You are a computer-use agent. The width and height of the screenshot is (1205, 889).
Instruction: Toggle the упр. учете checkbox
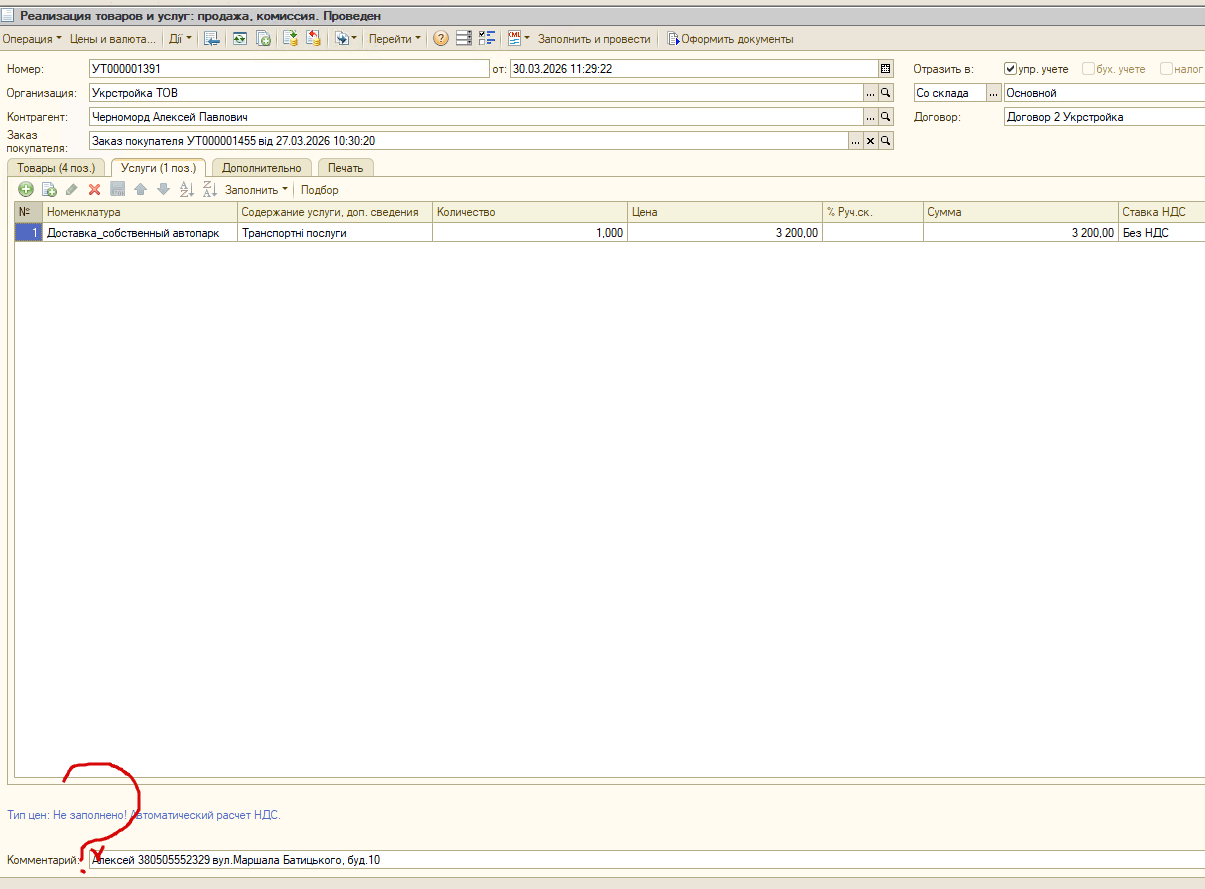point(1010,69)
